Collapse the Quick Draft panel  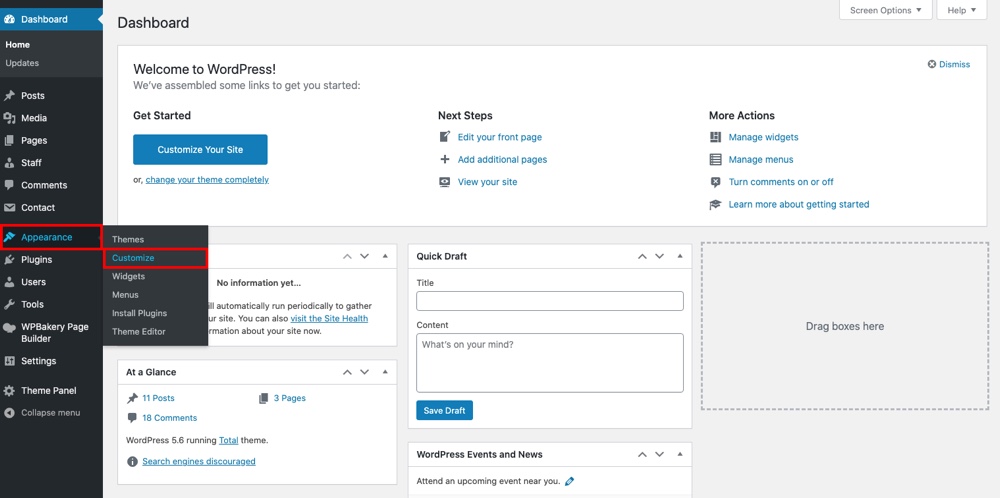(x=680, y=256)
